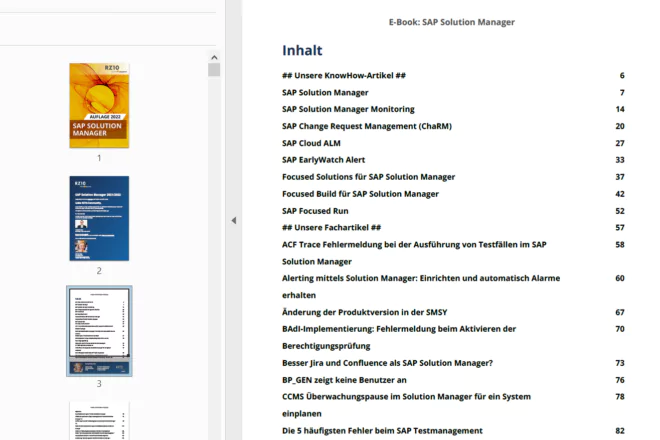Click page number 14 in contents

pos(620,109)
